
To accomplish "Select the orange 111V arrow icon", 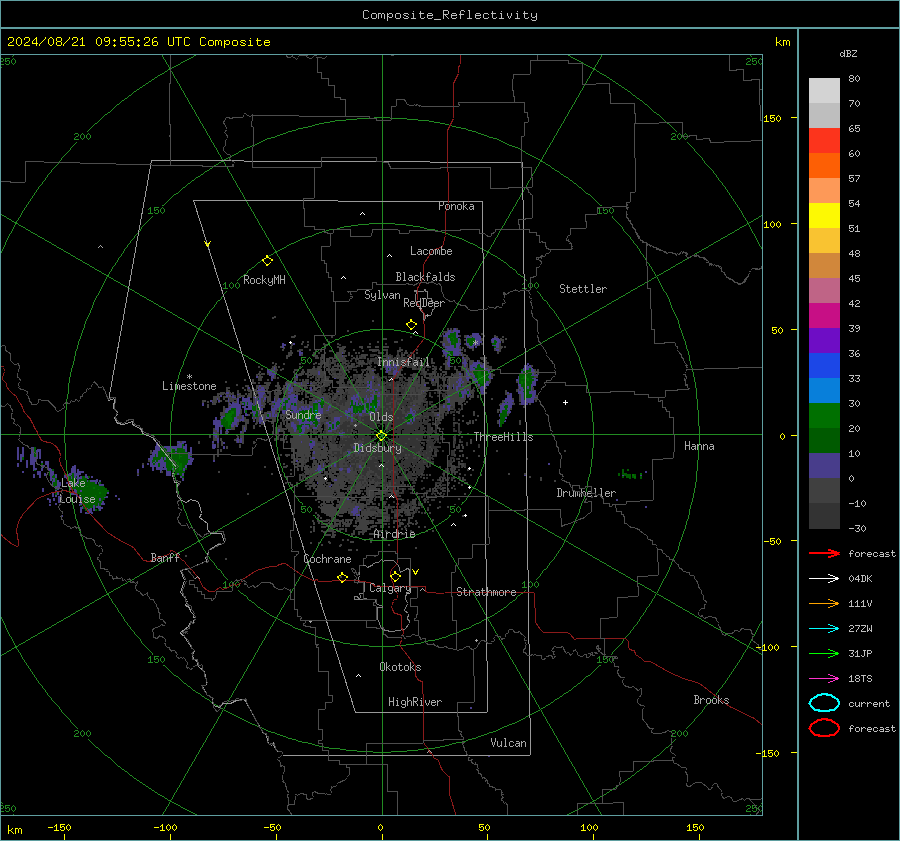I will tap(824, 603).
